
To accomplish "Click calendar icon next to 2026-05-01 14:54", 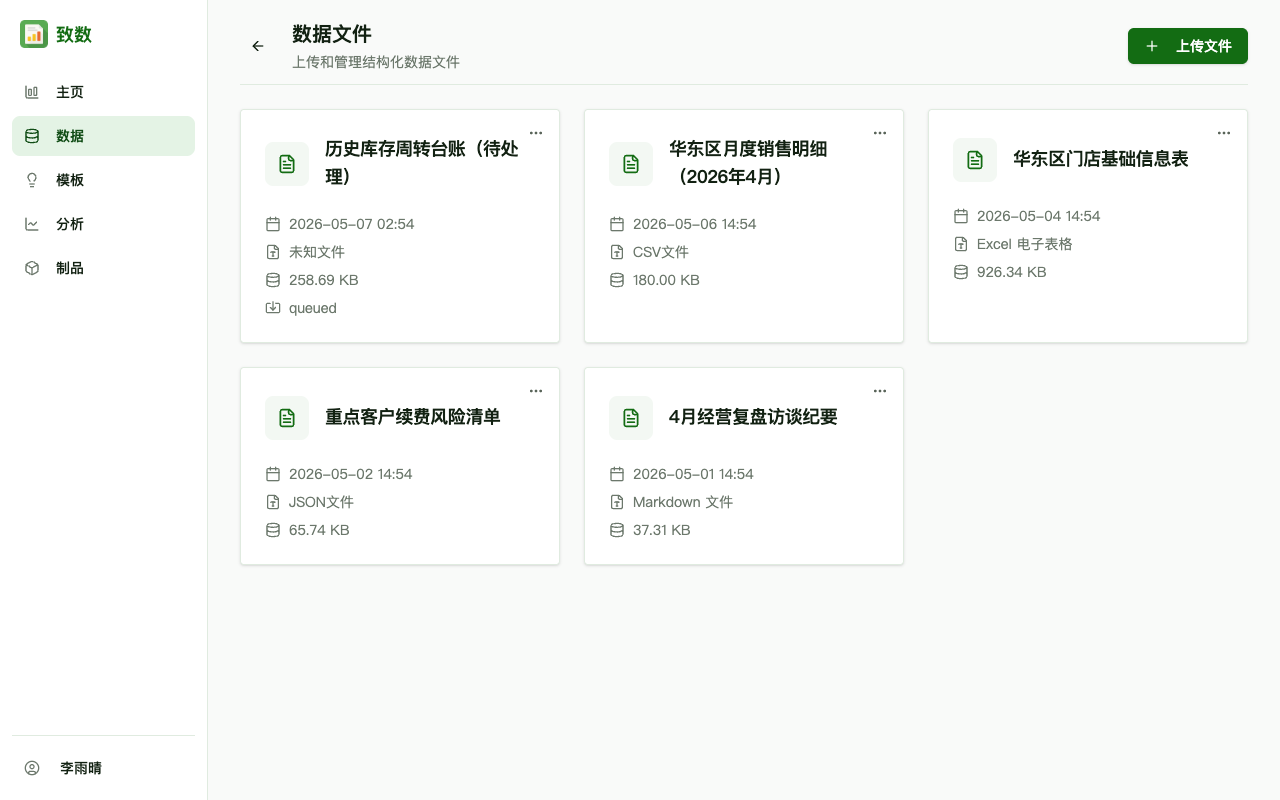I will click(x=617, y=474).
